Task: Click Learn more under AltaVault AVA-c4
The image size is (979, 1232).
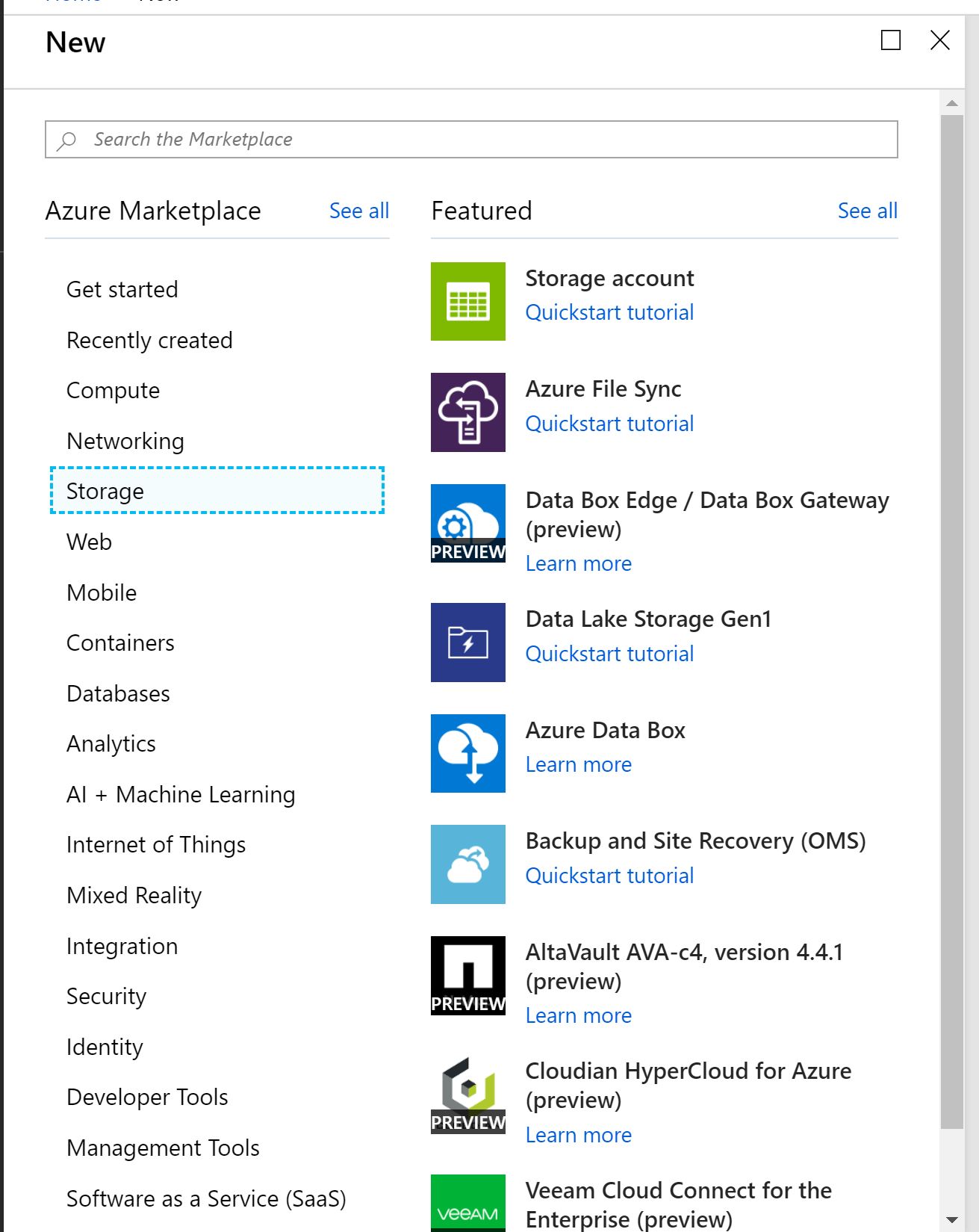Action: (x=579, y=1015)
